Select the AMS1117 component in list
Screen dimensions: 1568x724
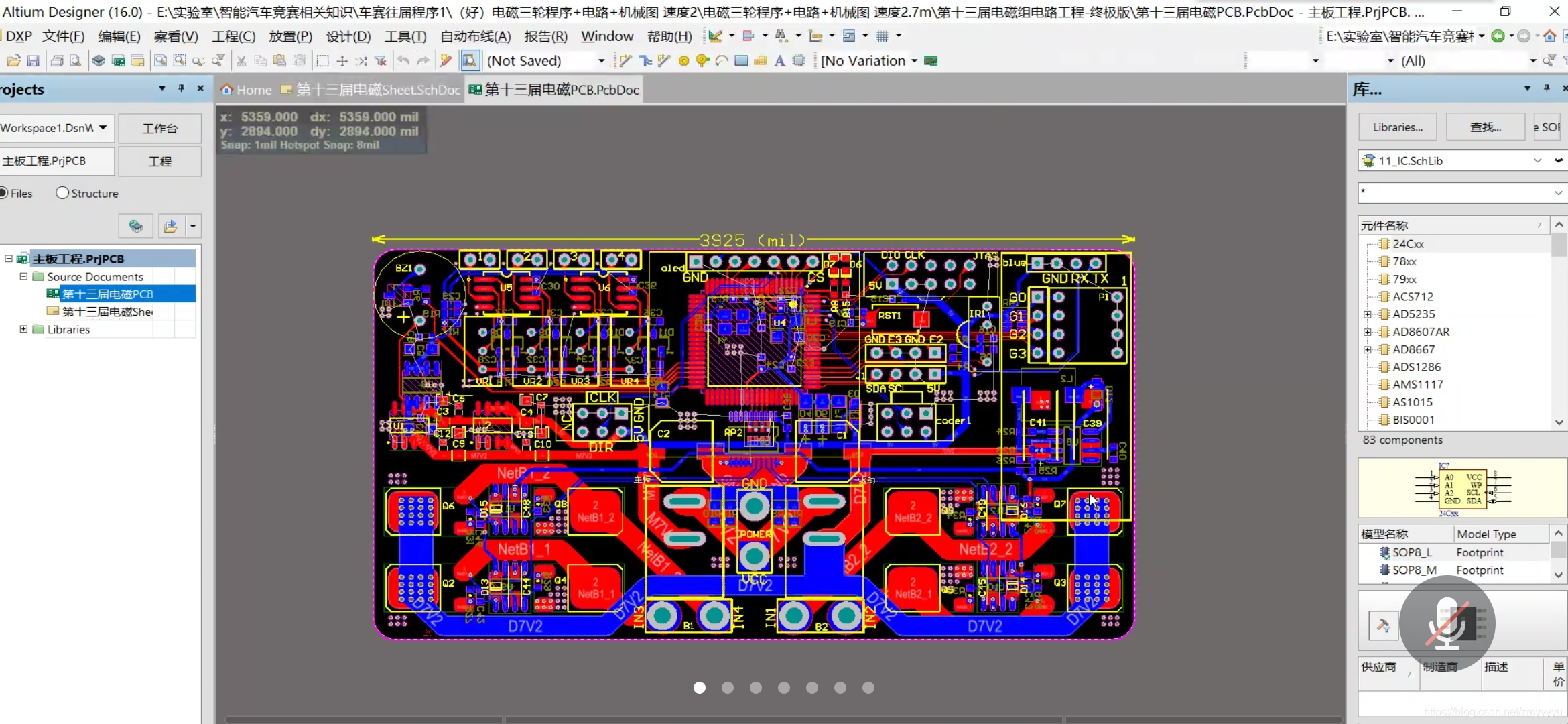(1417, 384)
